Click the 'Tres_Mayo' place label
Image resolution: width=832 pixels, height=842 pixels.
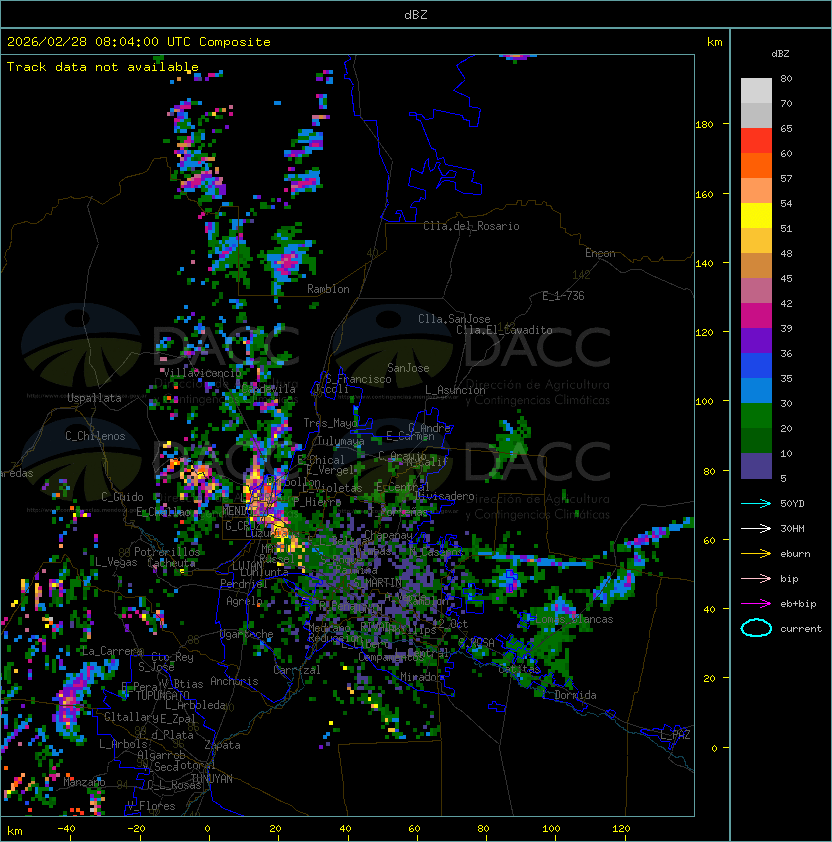coord(330,423)
